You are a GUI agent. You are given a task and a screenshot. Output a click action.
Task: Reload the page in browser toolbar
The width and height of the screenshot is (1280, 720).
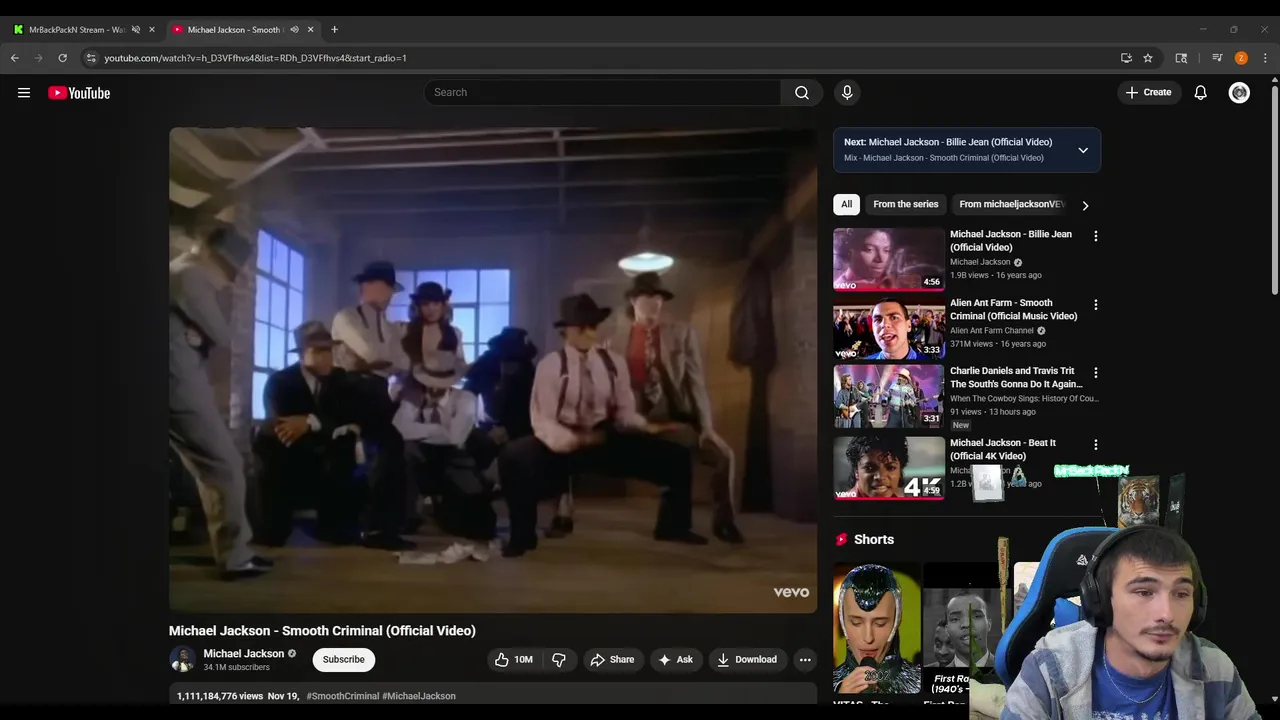pyautogui.click(x=62, y=58)
